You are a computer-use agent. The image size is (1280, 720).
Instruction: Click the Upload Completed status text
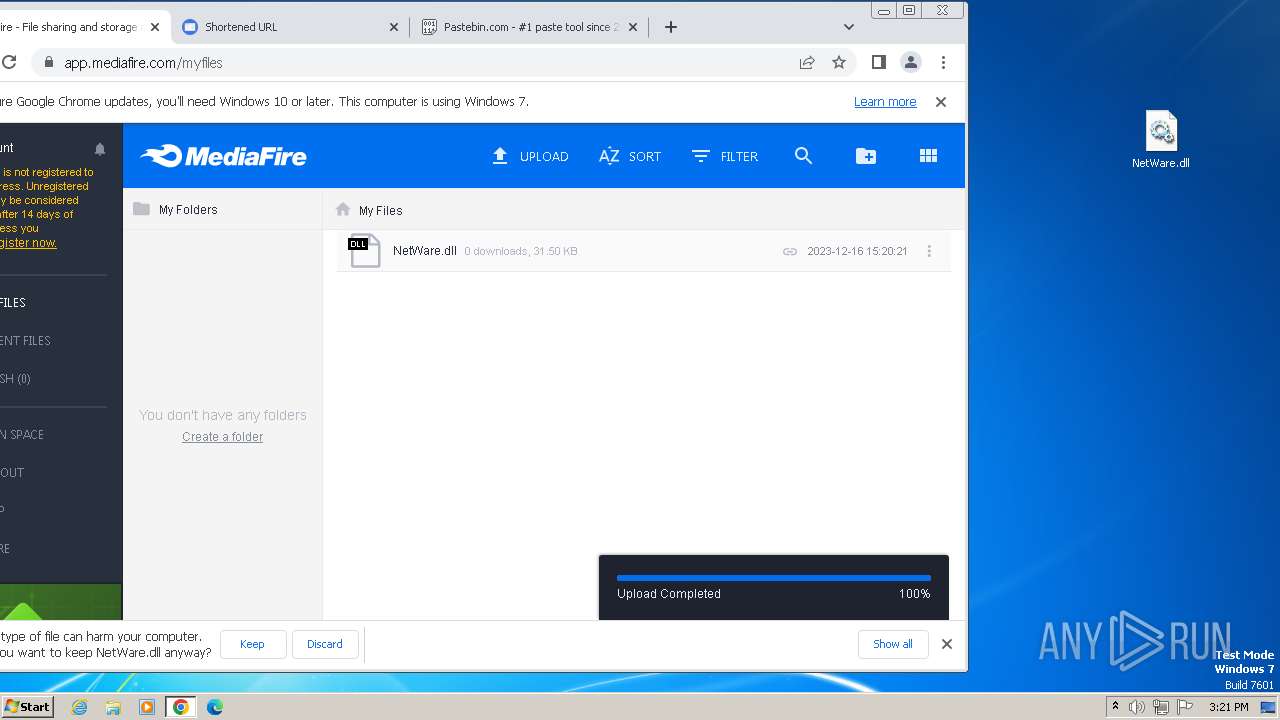669,594
